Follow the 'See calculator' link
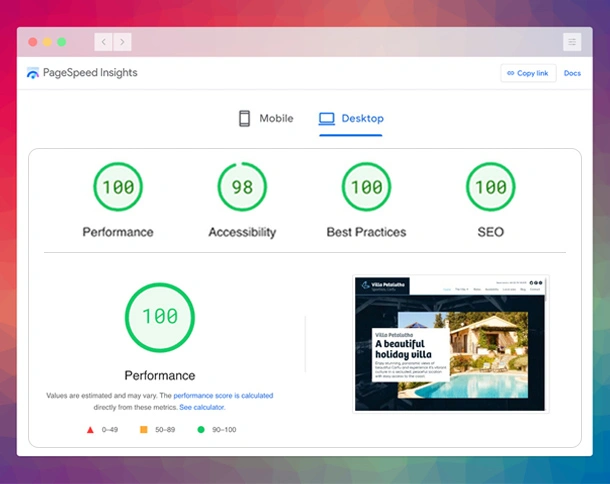This screenshot has width=610, height=484. pos(202,407)
